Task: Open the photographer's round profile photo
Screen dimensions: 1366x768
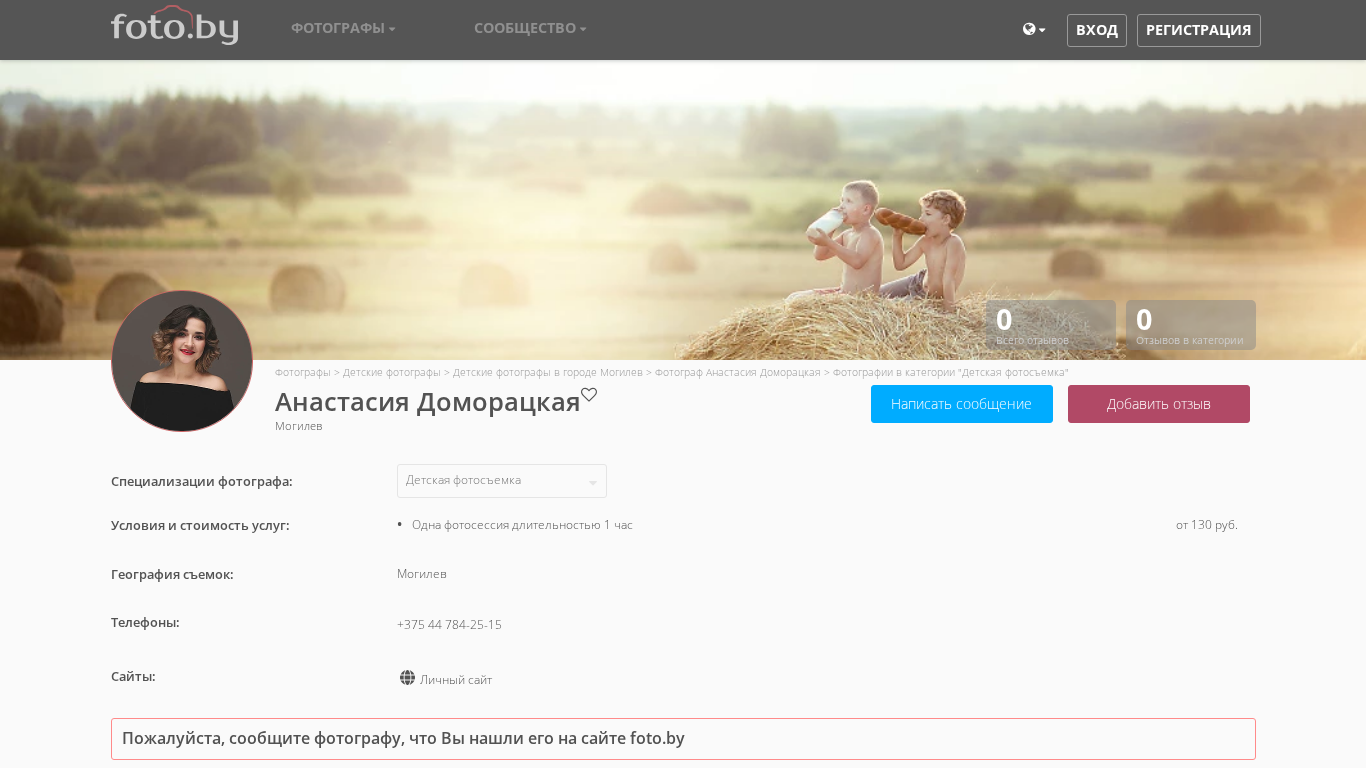Action: (182, 361)
